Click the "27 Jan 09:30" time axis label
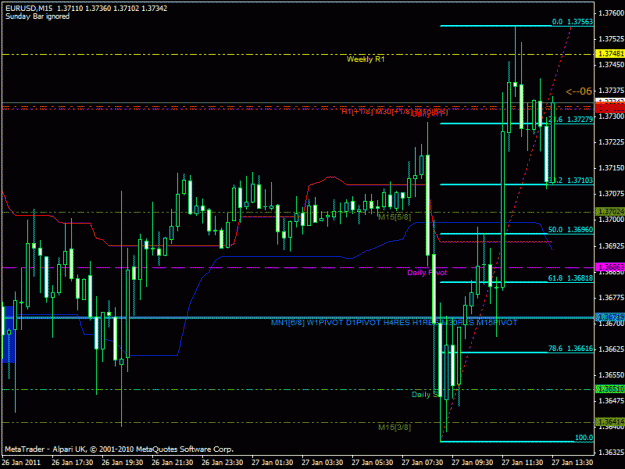This screenshot has width=625, height=469. point(472,463)
